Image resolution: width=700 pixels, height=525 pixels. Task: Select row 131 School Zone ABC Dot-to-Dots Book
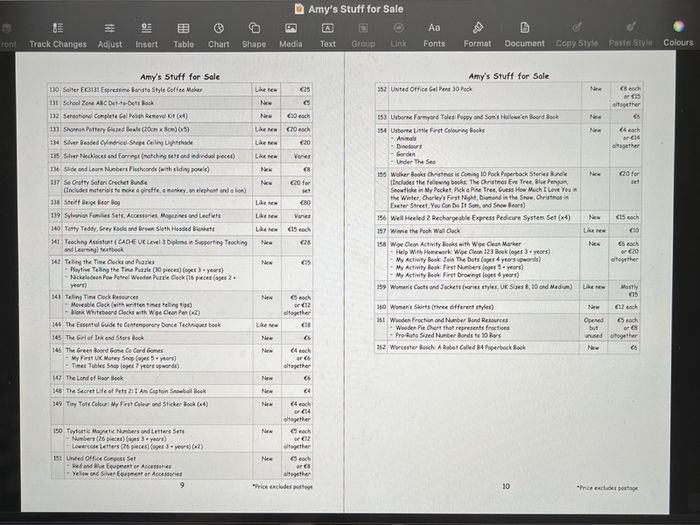click(x=180, y=103)
